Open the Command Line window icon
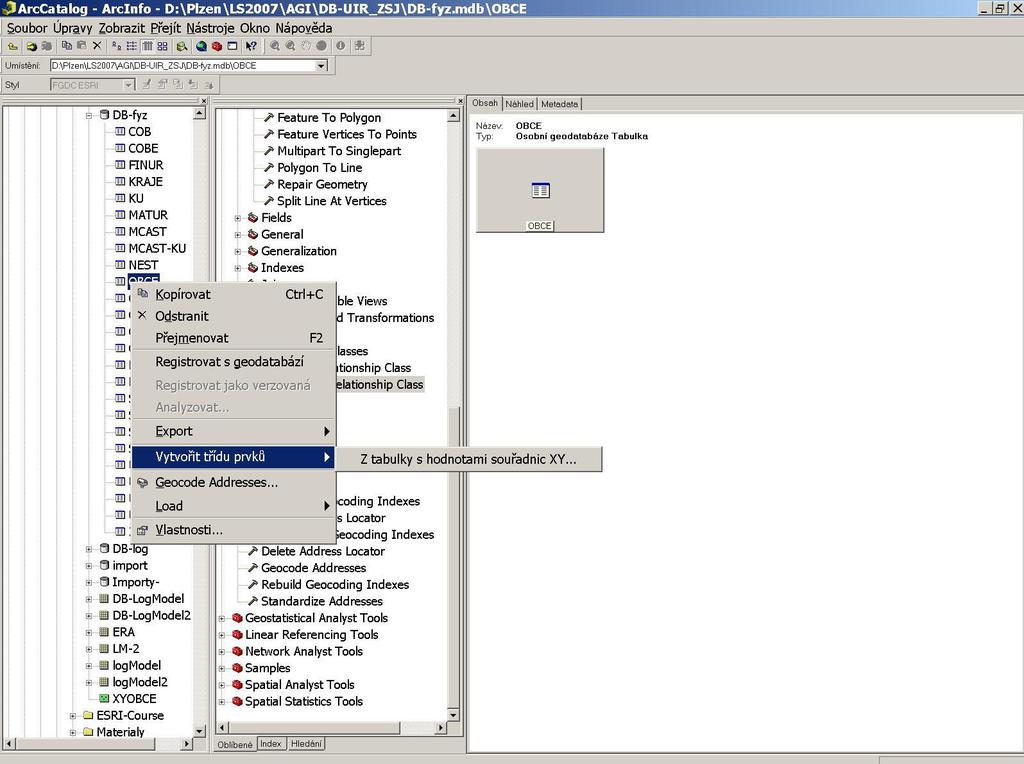The image size is (1024, 764). [x=232, y=46]
